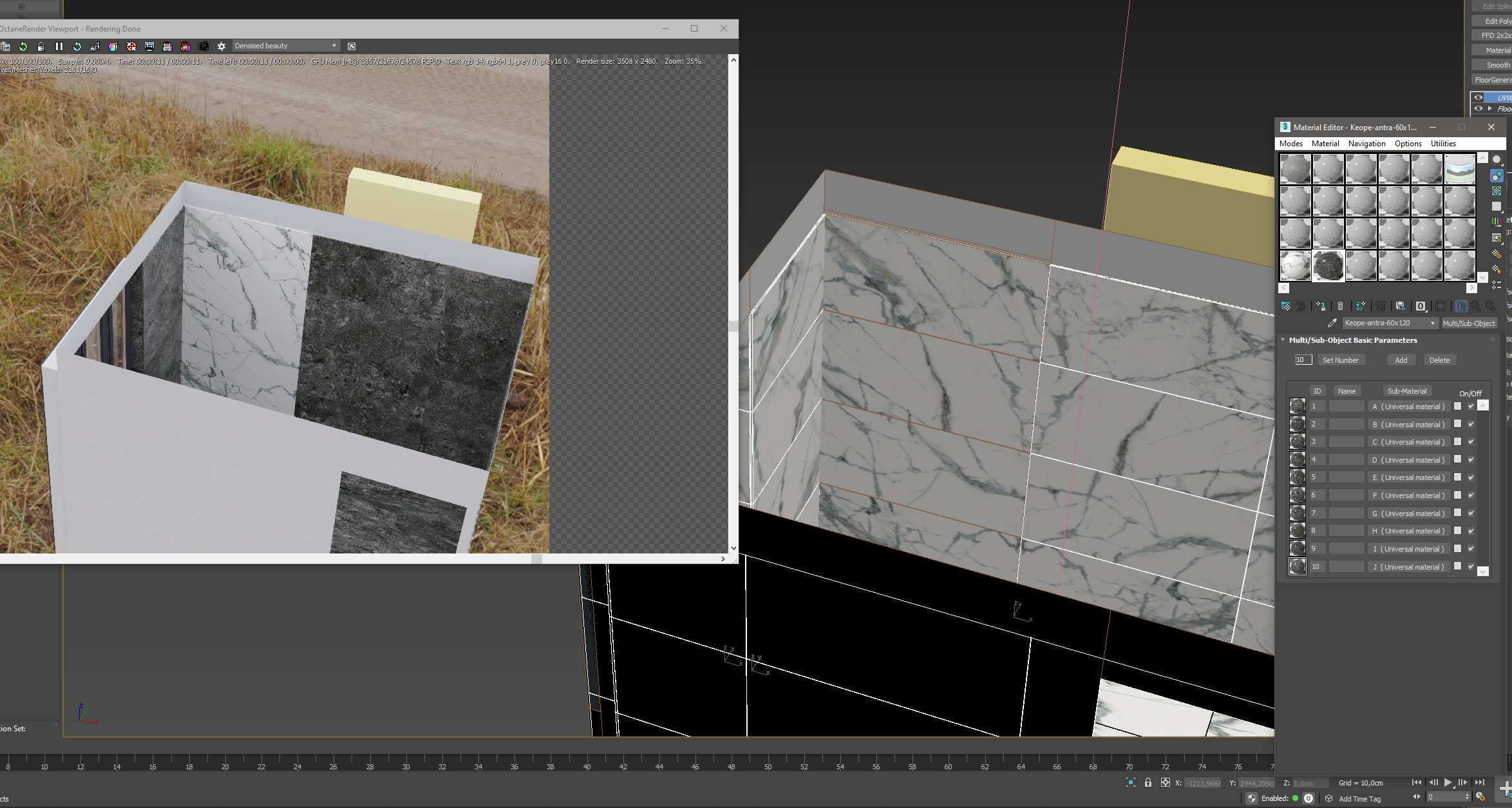1512x808 pixels.
Task: Pause the Octane render
Action: pos(59,46)
